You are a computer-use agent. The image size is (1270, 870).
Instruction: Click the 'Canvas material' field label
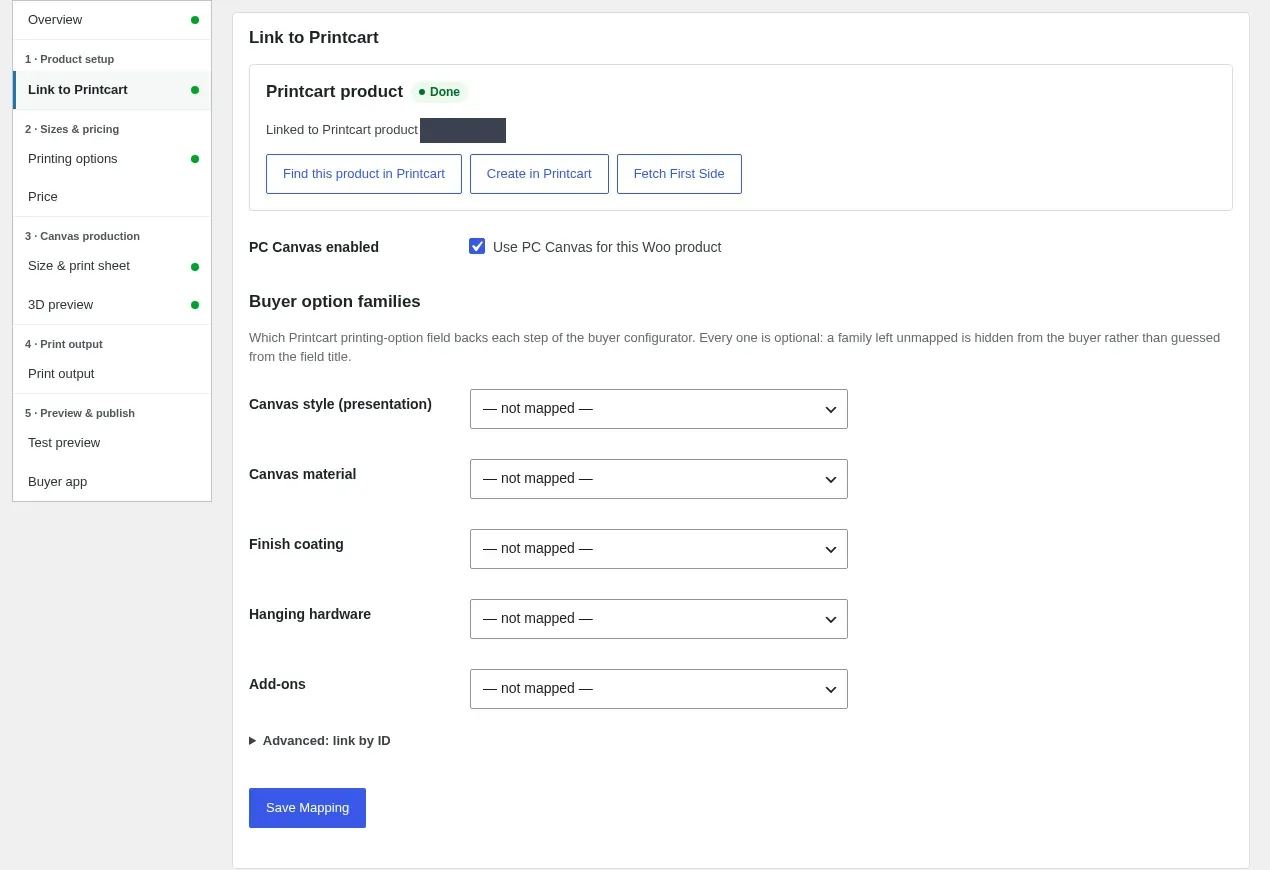click(x=303, y=474)
